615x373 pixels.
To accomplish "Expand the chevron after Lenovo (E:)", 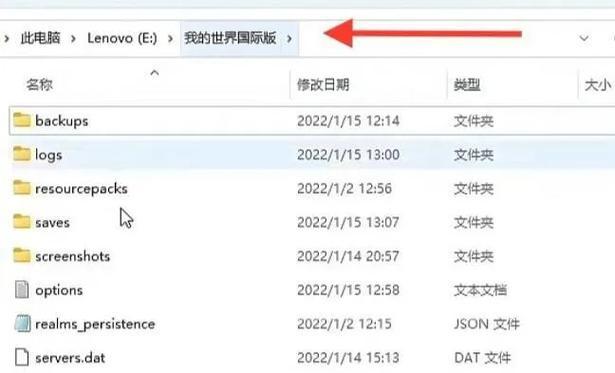I will pyautogui.click(x=170, y=38).
